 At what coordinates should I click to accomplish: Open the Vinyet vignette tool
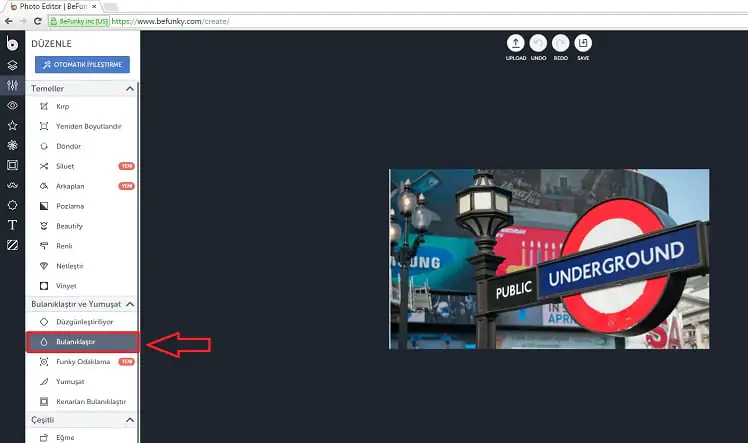tap(82, 286)
